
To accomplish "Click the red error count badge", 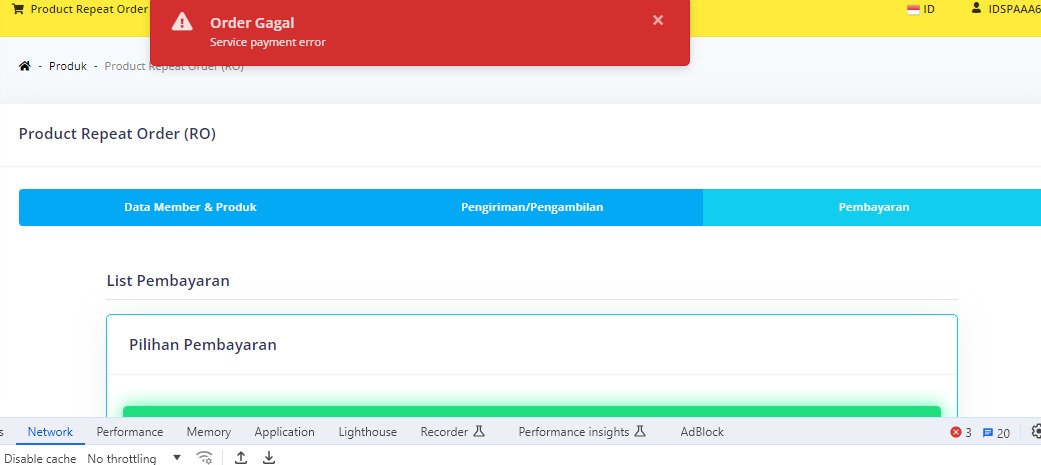I will [960, 433].
